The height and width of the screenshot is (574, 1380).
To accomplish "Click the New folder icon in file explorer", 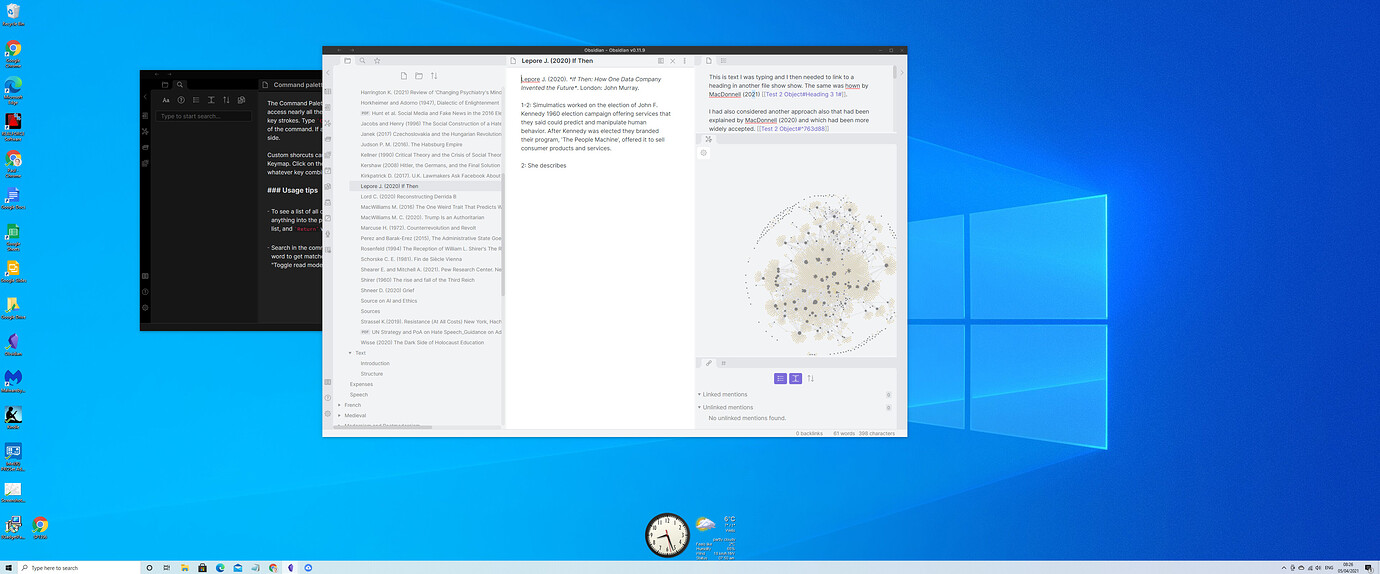I will [x=418, y=76].
